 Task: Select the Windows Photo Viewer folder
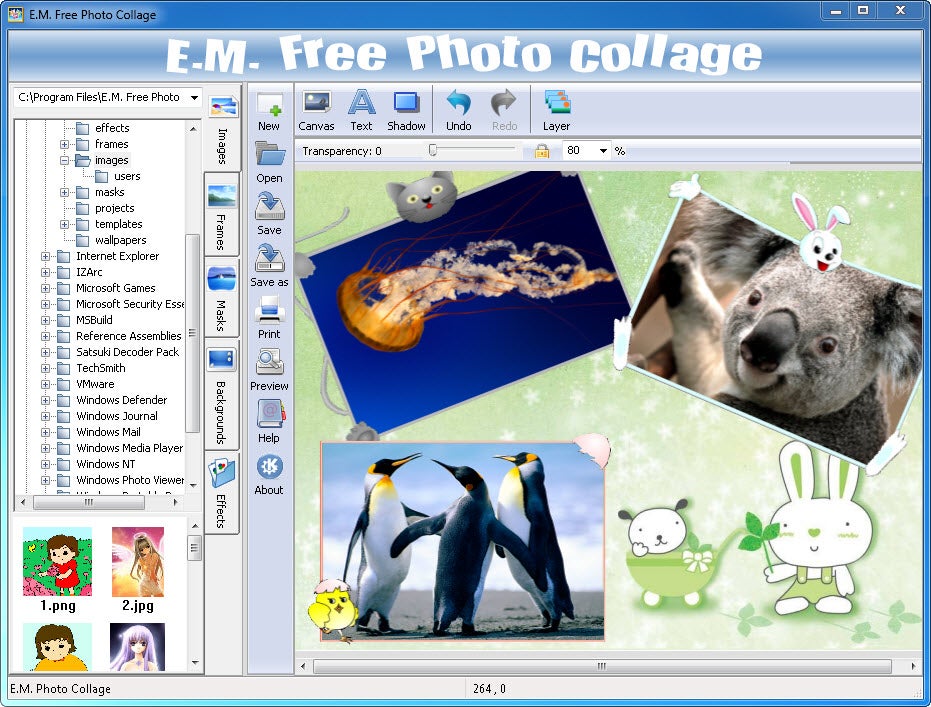[129, 480]
